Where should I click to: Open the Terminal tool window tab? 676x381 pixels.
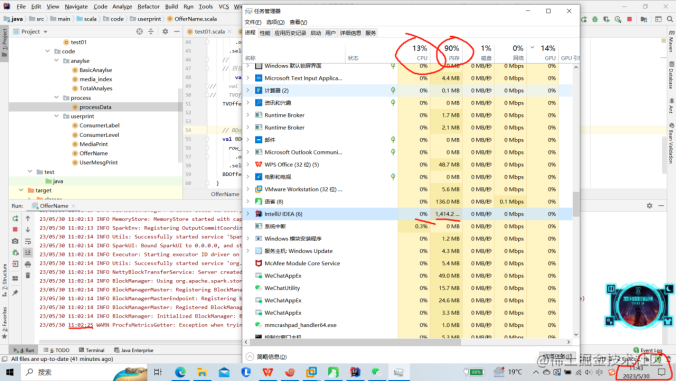91,350
